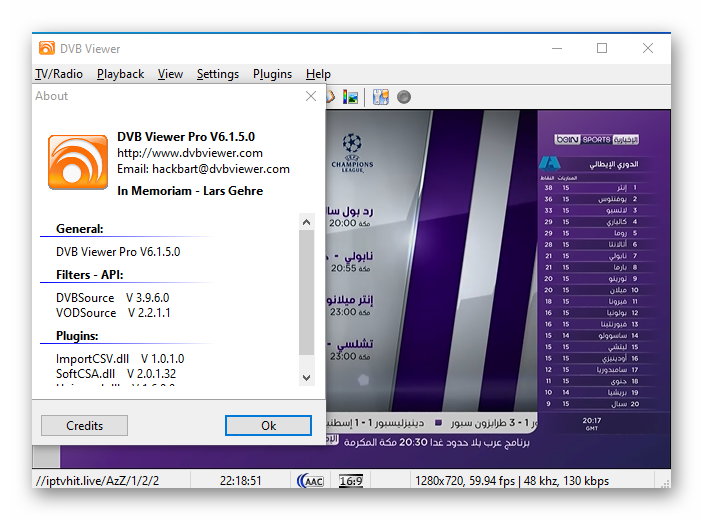Click the window resize grip in status bar
The height and width of the screenshot is (520, 703).
pos(665,483)
